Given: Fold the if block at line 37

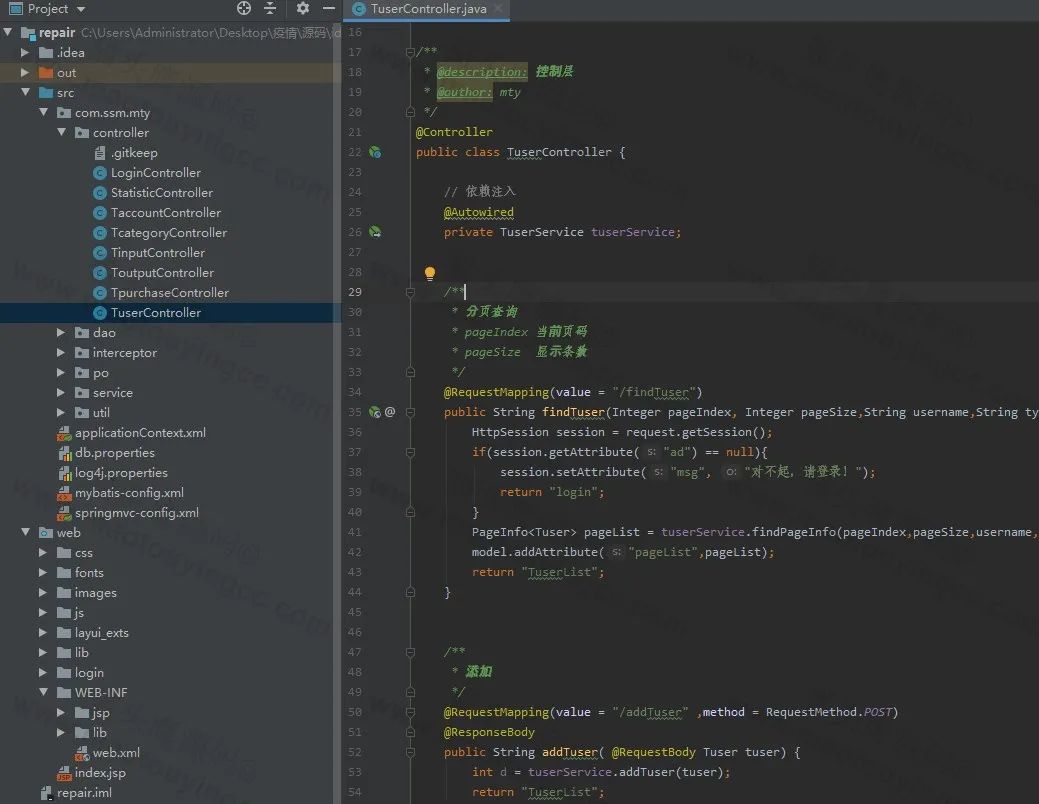Looking at the screenshot, I should click(410, 452).
